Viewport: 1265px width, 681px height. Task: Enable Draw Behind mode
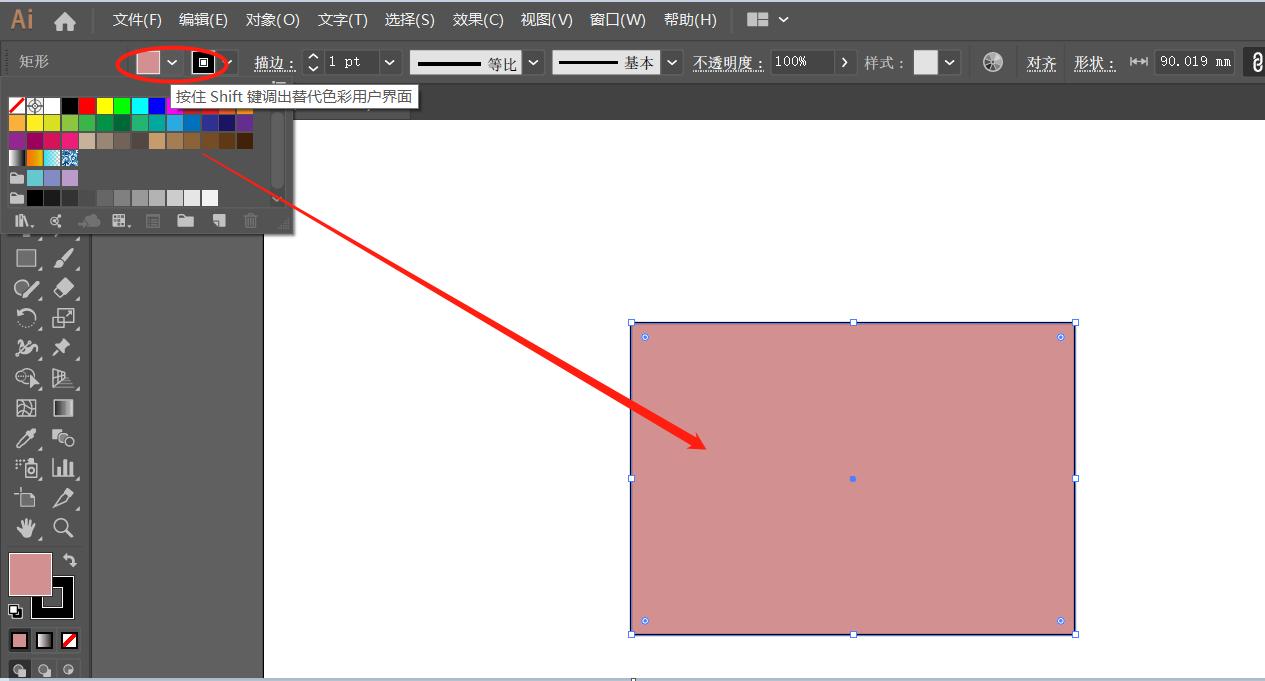[44, 670]
